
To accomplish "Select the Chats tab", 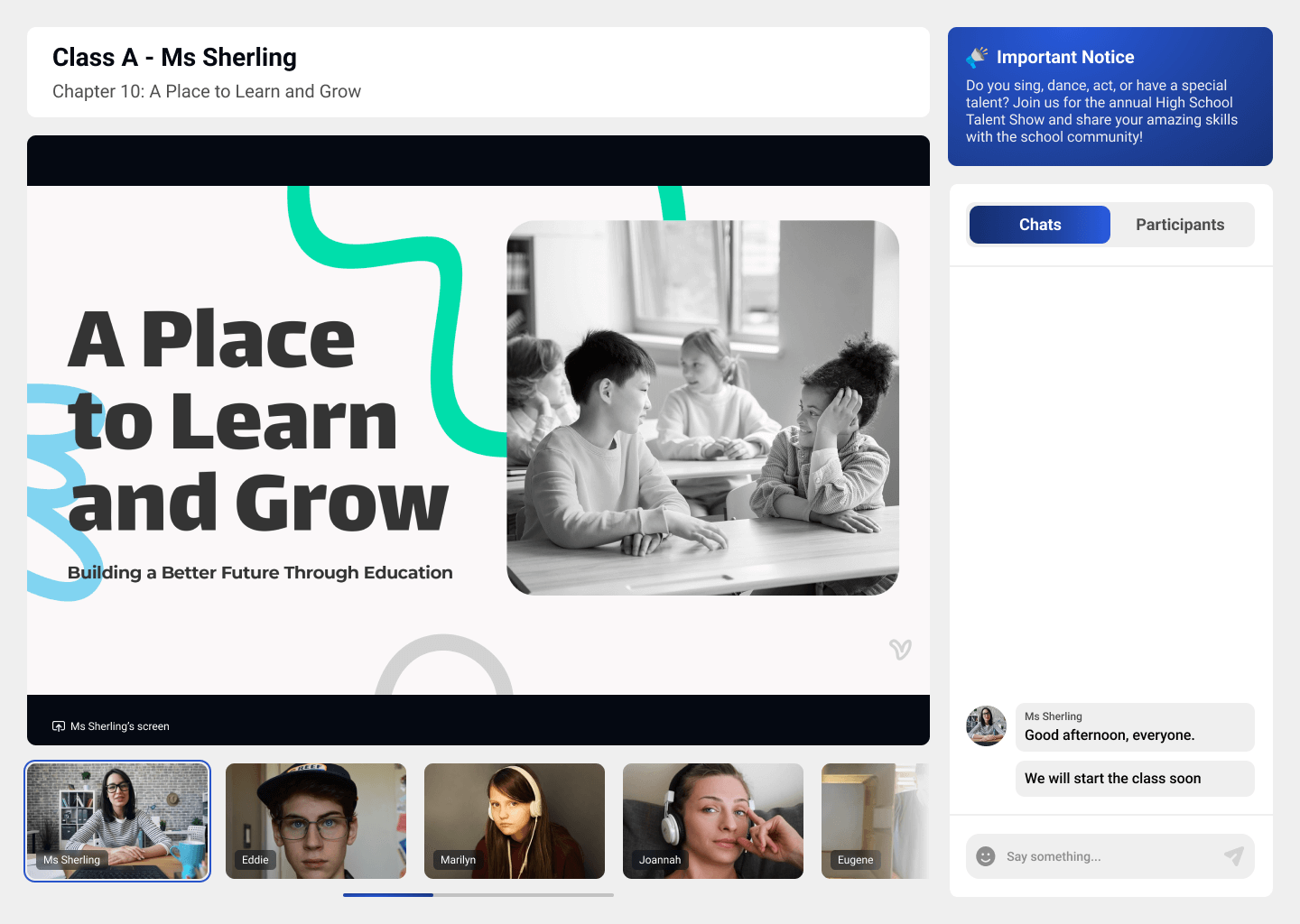I will click(x=1039, y=225).
